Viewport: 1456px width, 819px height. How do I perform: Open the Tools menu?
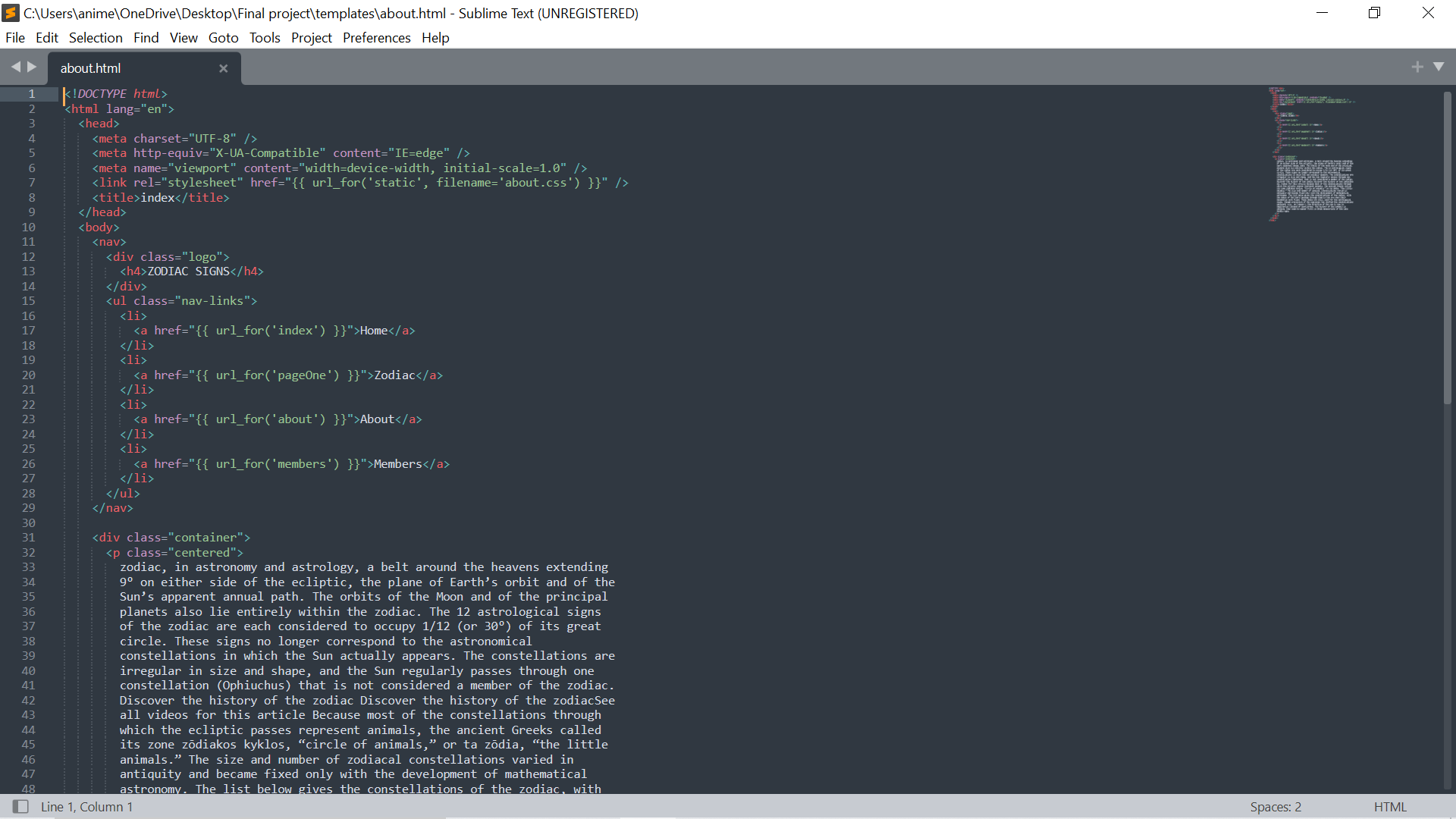coord(265,38)
